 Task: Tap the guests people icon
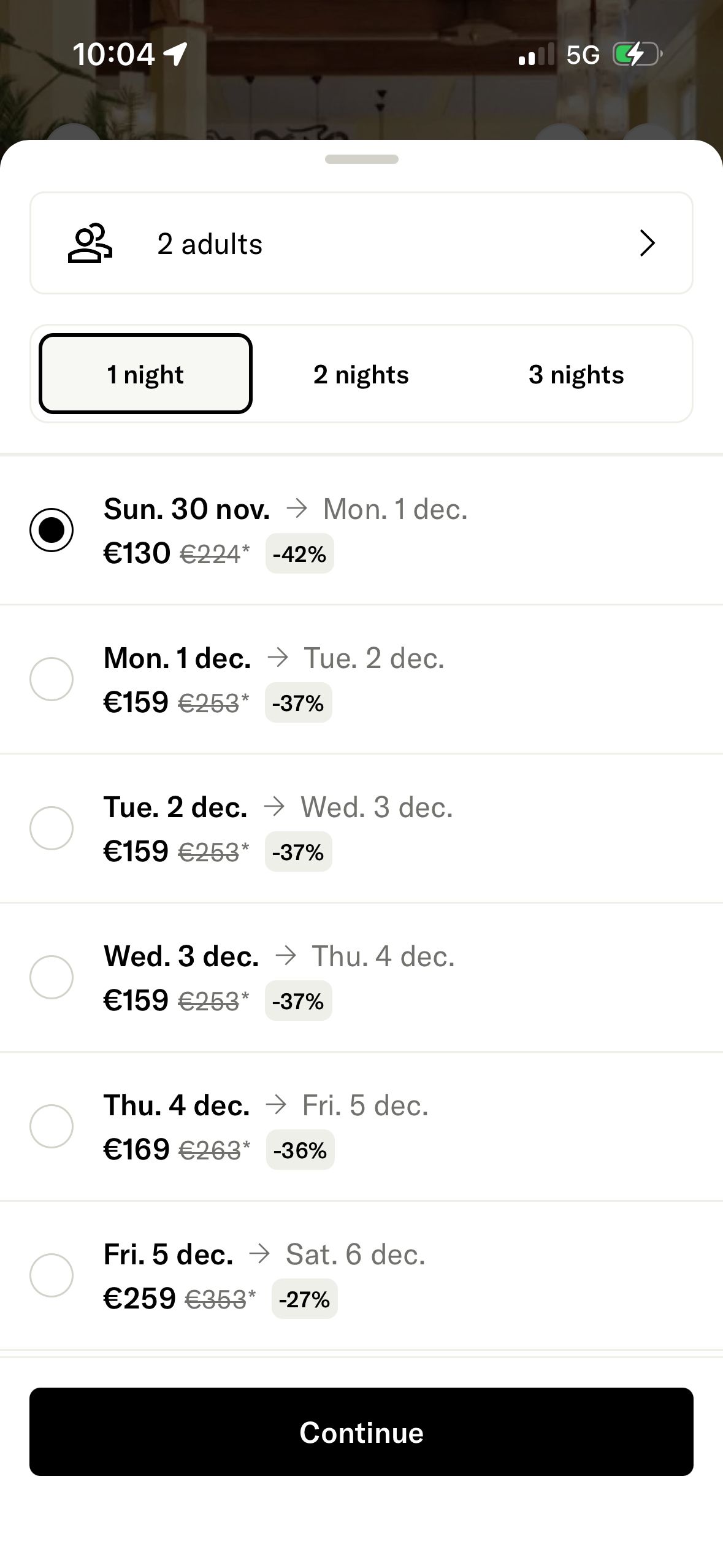pyautogui.click(x=90, y=244)
